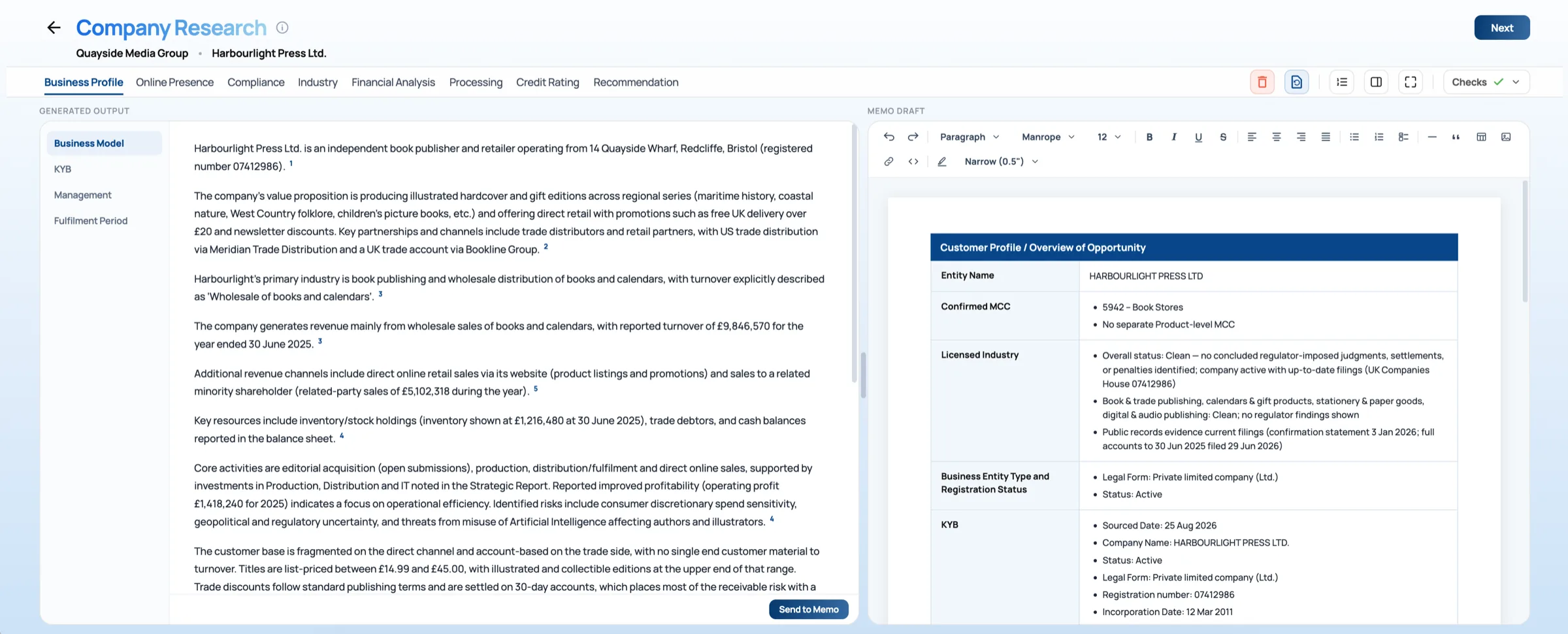Click the memo draft scrollbar
This screenshot has width=1568, height=634.
(1526, 241)
